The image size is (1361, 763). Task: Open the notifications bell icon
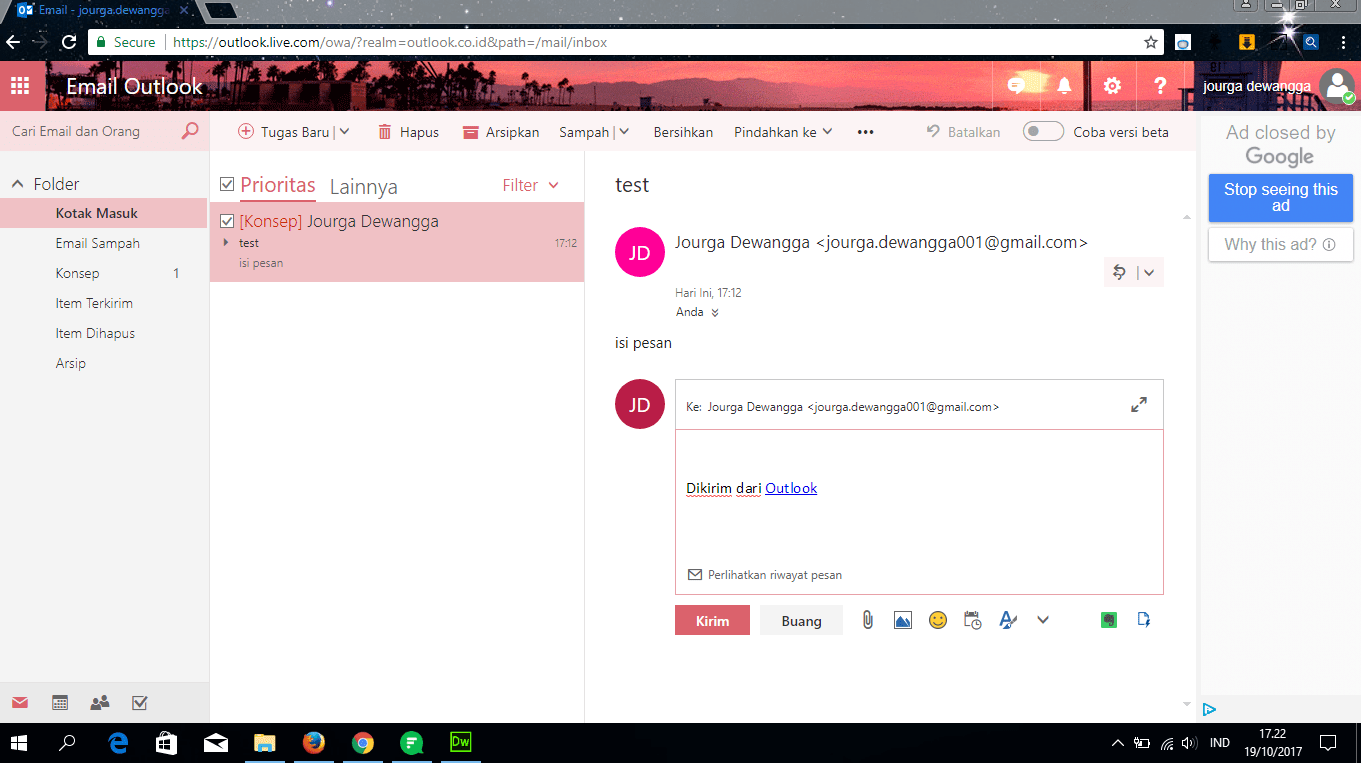(1064, 86)
